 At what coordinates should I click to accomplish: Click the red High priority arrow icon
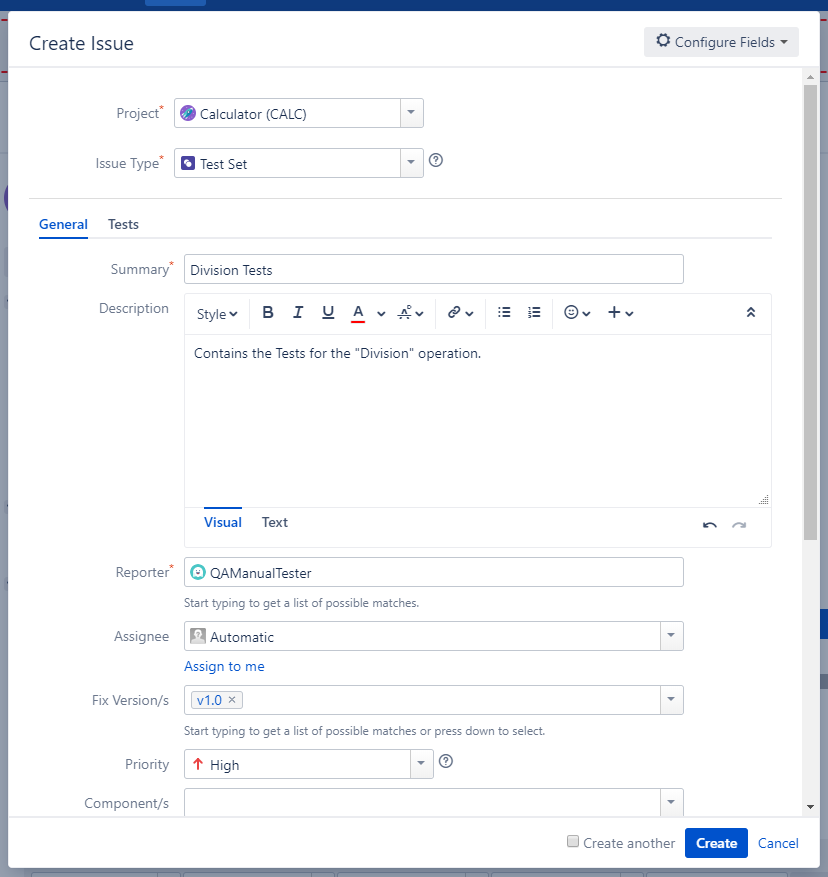pos(197,764)
